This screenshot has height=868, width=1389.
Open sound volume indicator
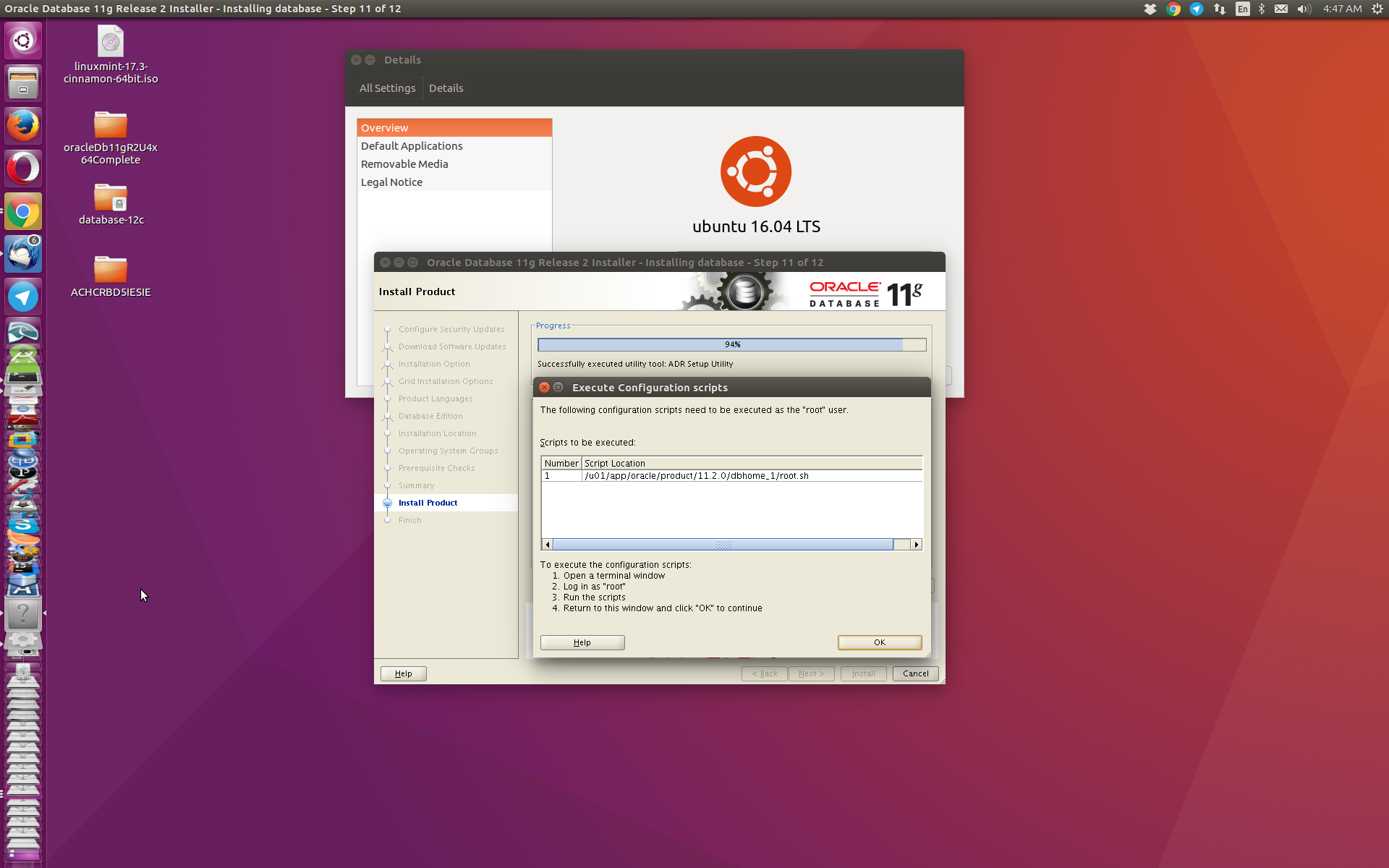pyautogui.click(x=1304, y=9)
